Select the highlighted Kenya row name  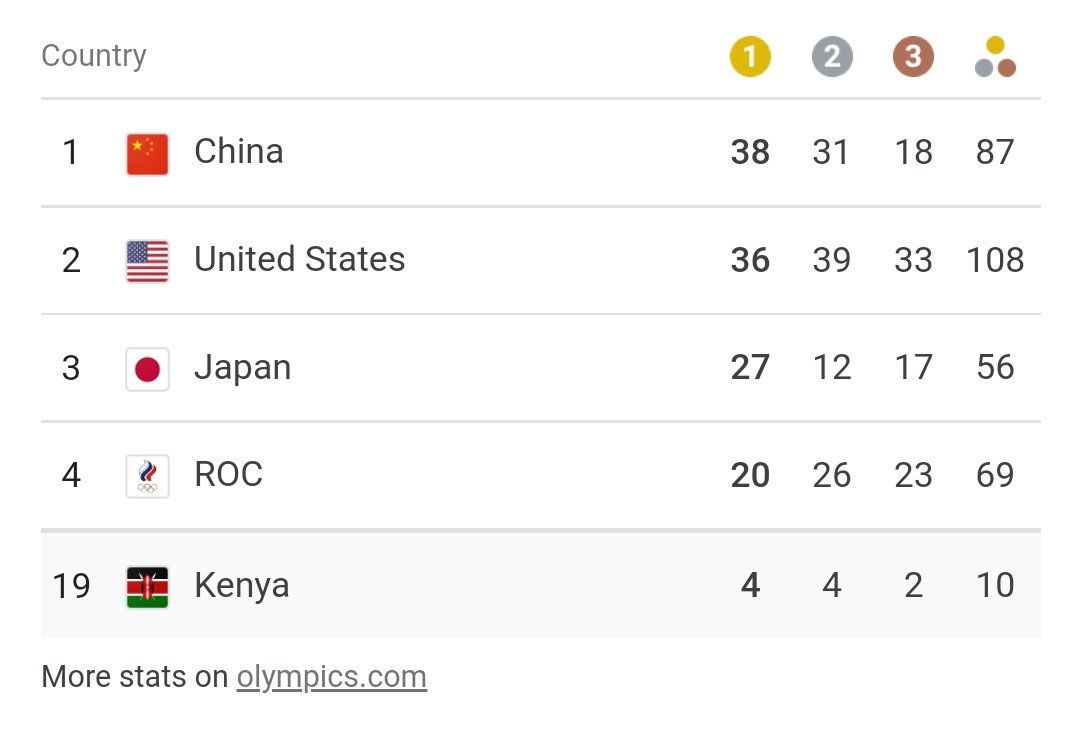[242, 585]
